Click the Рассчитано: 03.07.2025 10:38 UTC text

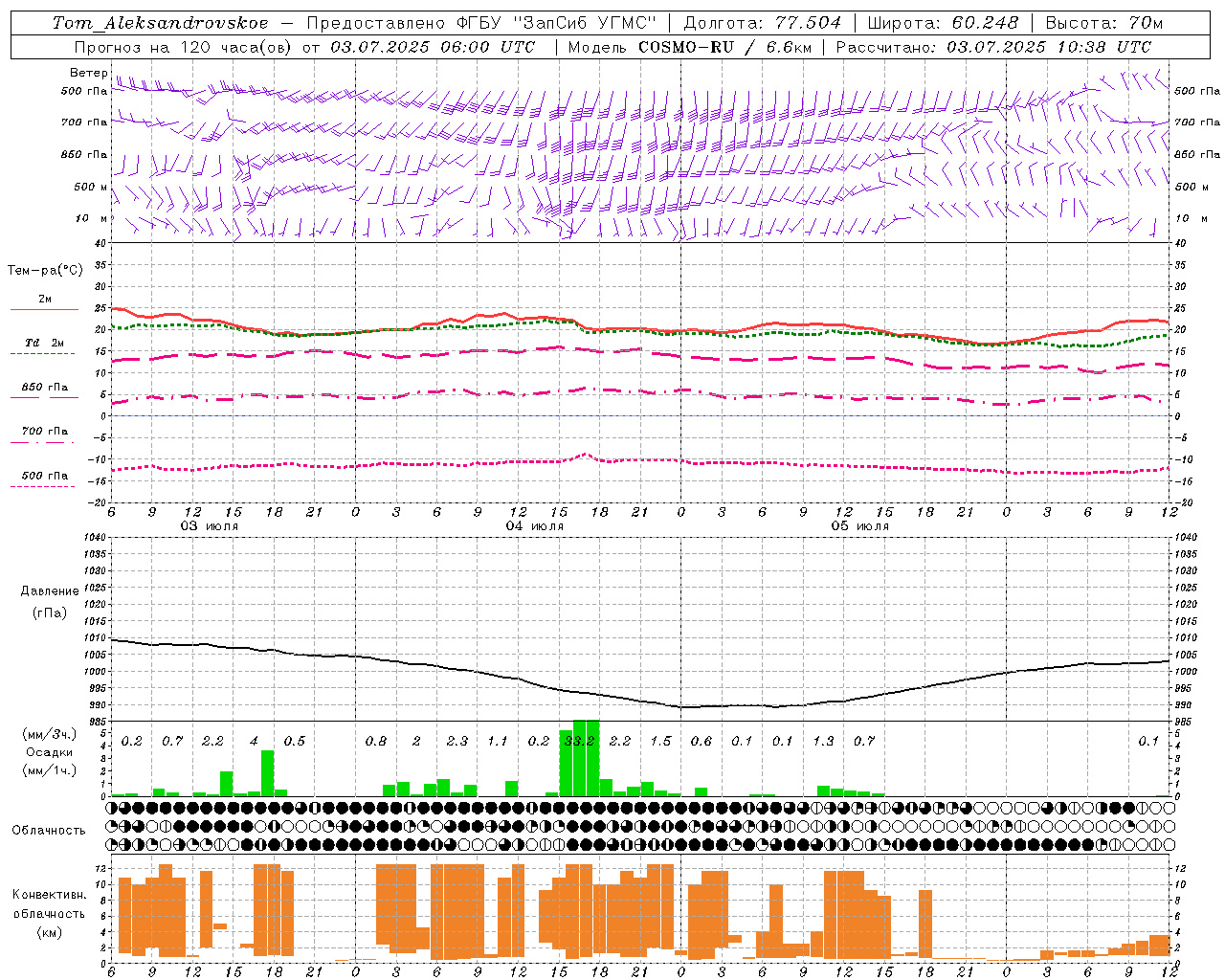993,47
